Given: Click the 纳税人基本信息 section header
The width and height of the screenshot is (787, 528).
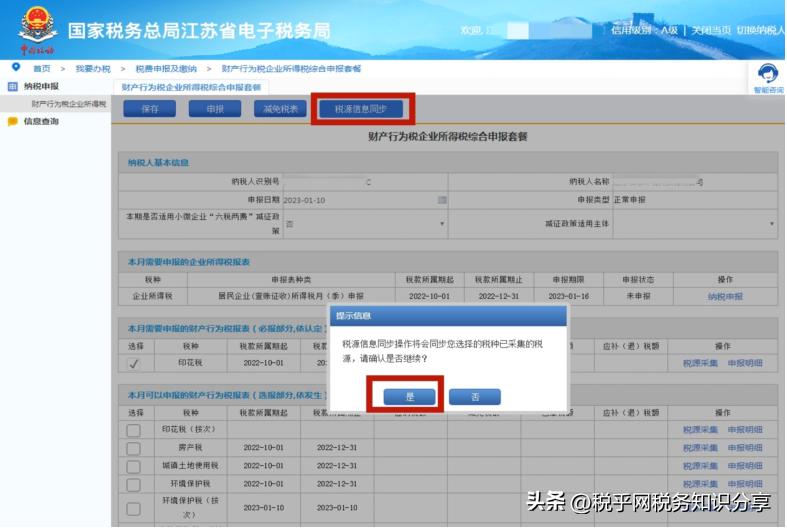Looking at the screenshot, I should pos(448,163).
